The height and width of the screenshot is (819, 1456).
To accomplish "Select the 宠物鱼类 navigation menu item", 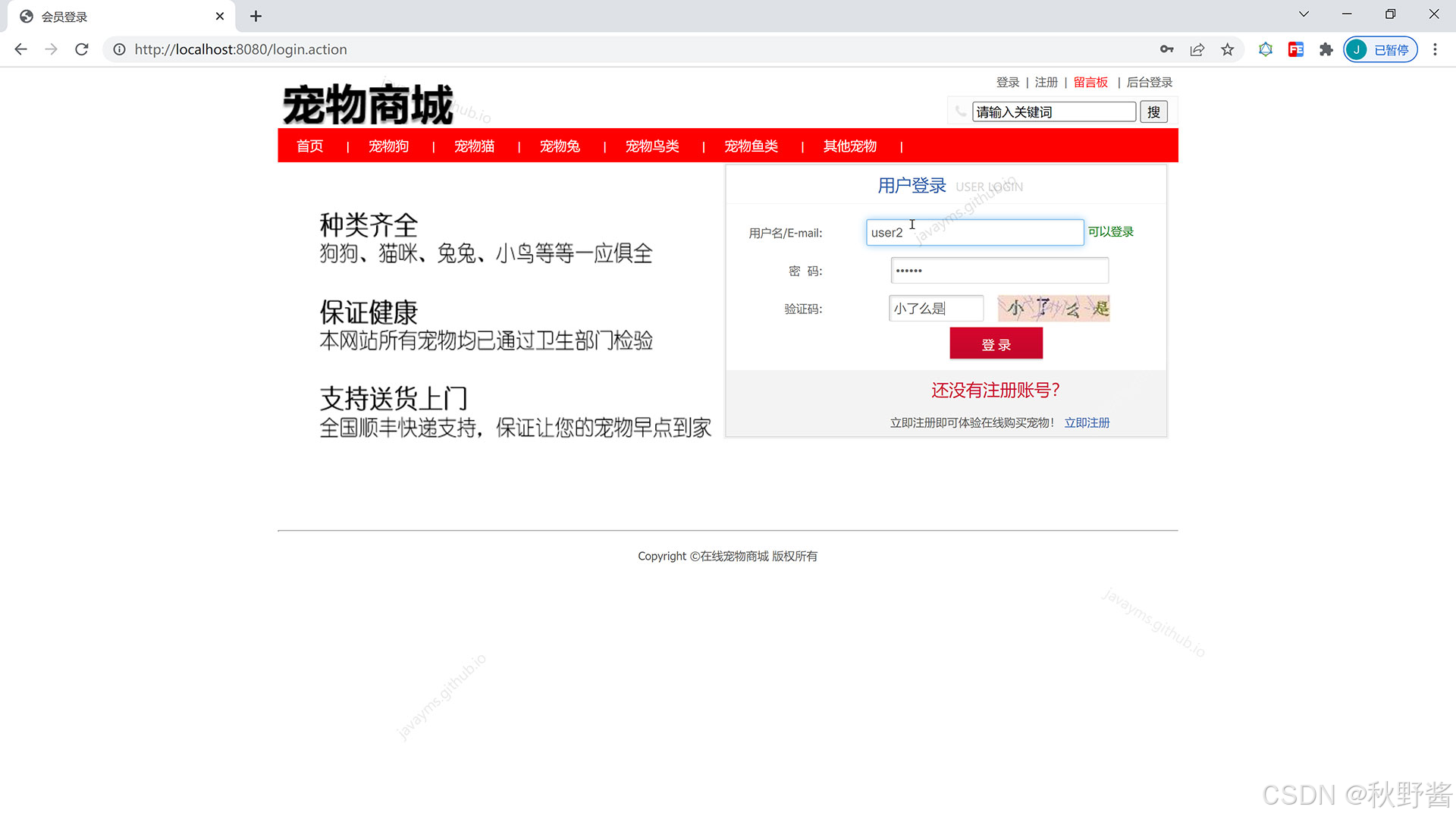I will tap(751, 146).
